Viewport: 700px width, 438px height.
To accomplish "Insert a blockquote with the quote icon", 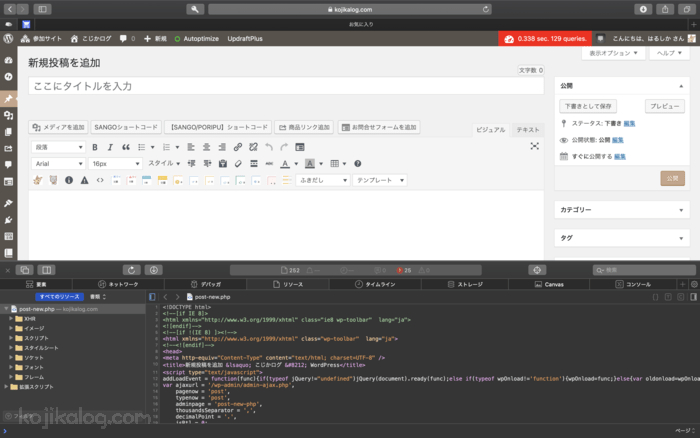I will [126, 147].
